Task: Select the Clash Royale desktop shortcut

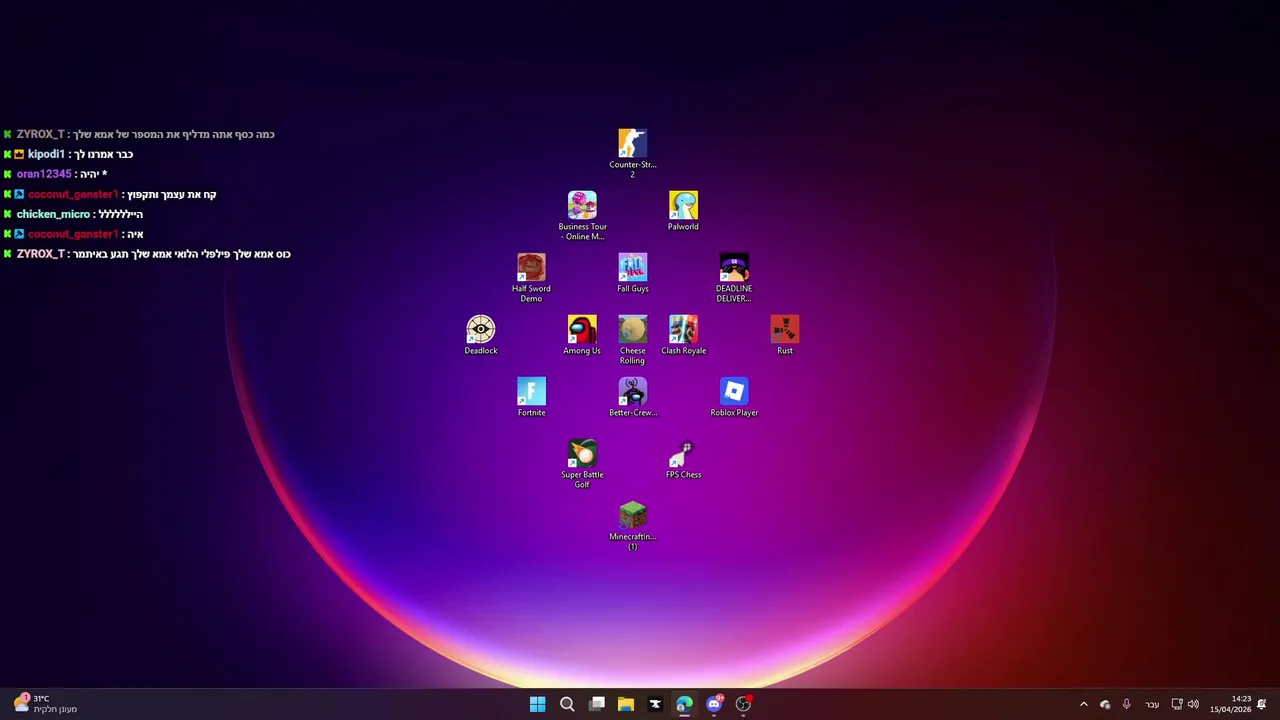Action: click(683, 335)
